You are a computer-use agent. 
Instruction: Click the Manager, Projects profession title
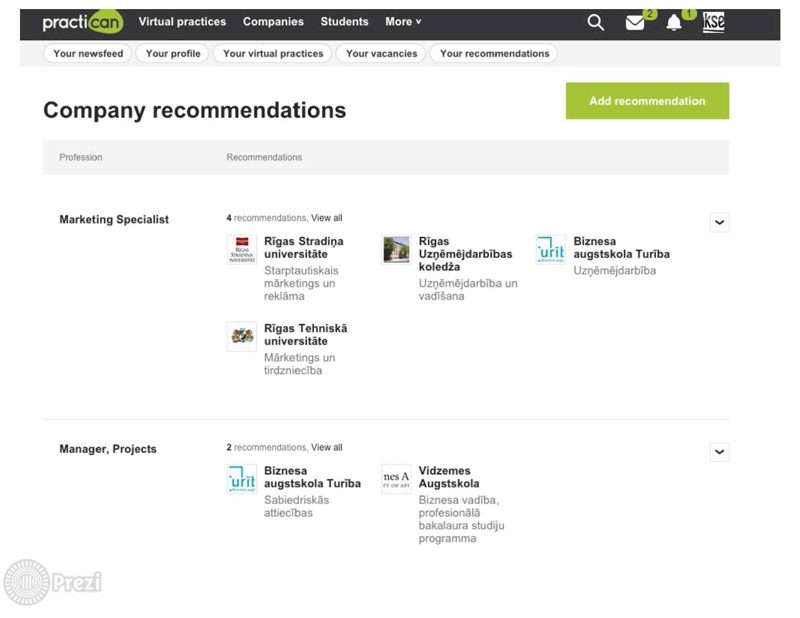pos(108,449)
